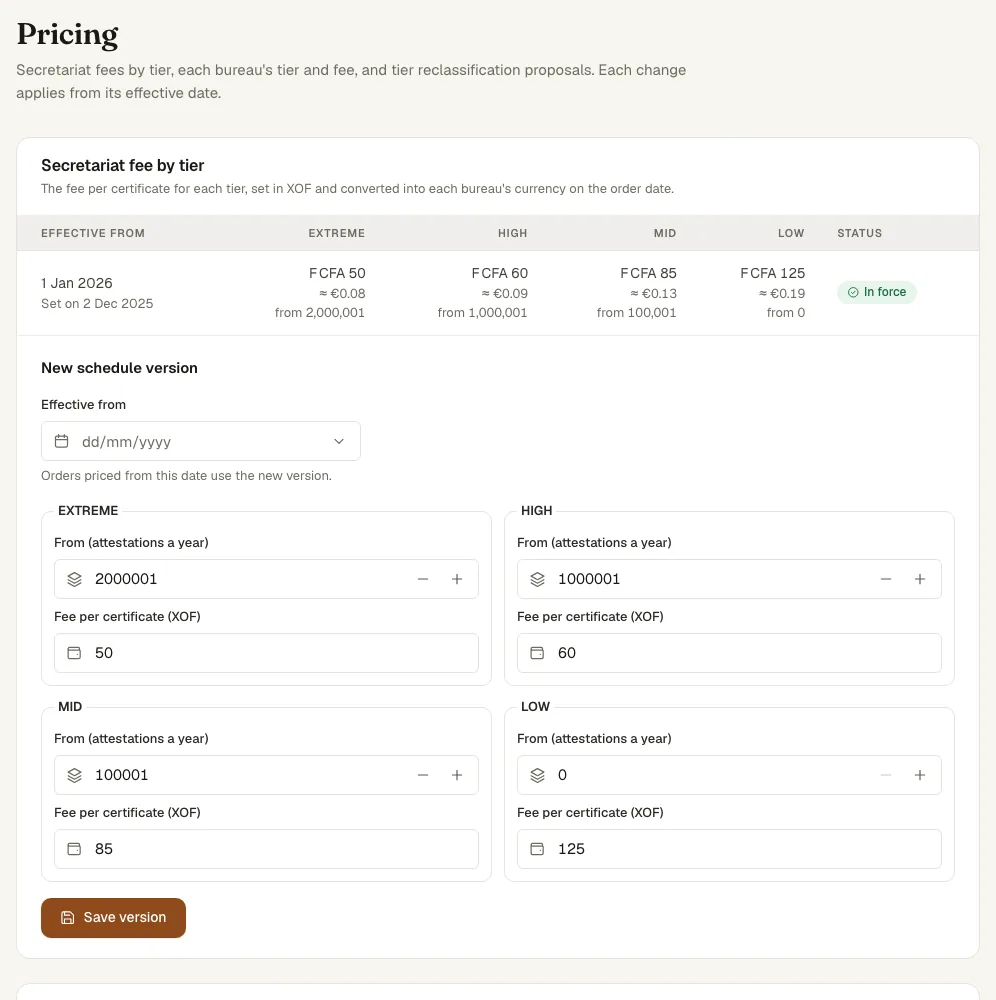Click the from 1,000,001 threshold text
The image size is (996, 1000).
(483, 312)
